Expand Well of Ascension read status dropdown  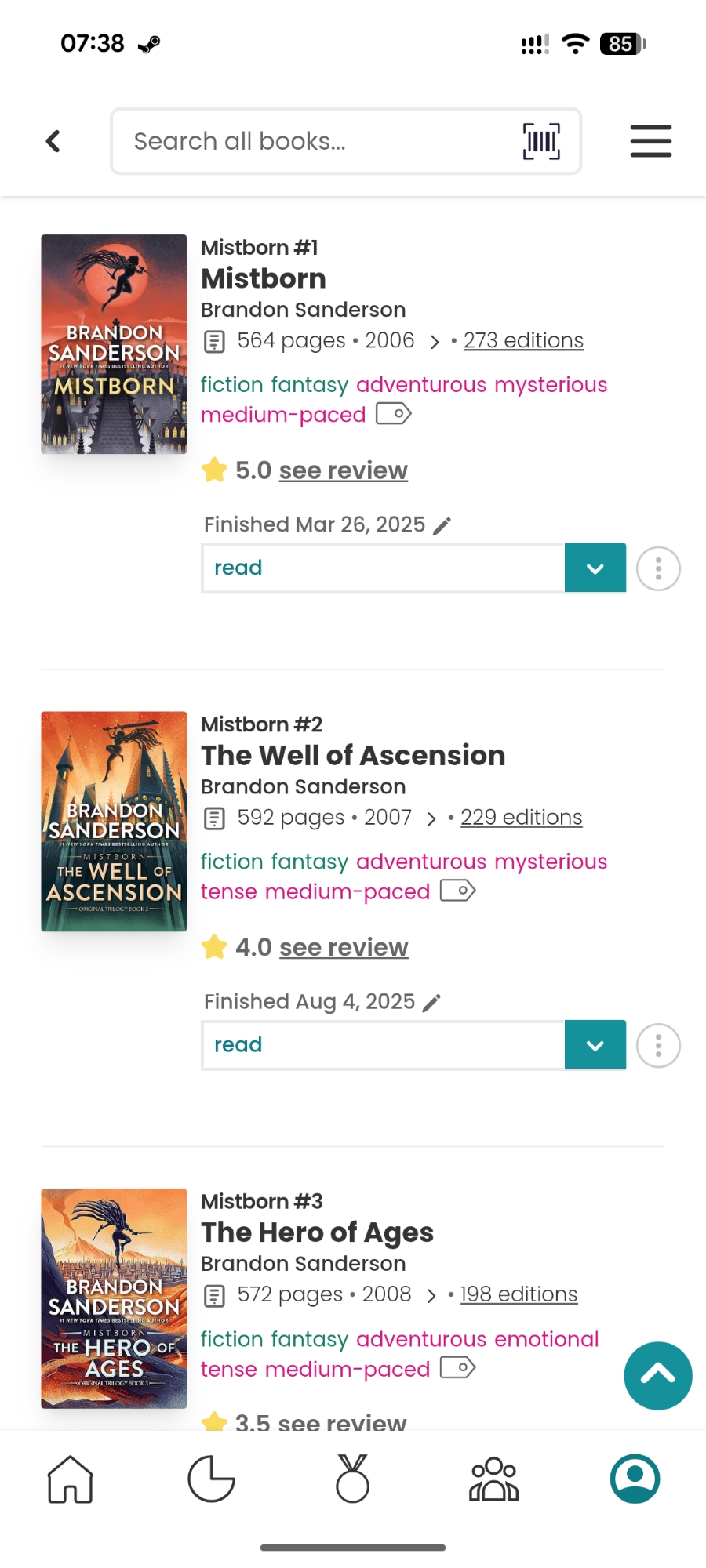[595, 1044]
